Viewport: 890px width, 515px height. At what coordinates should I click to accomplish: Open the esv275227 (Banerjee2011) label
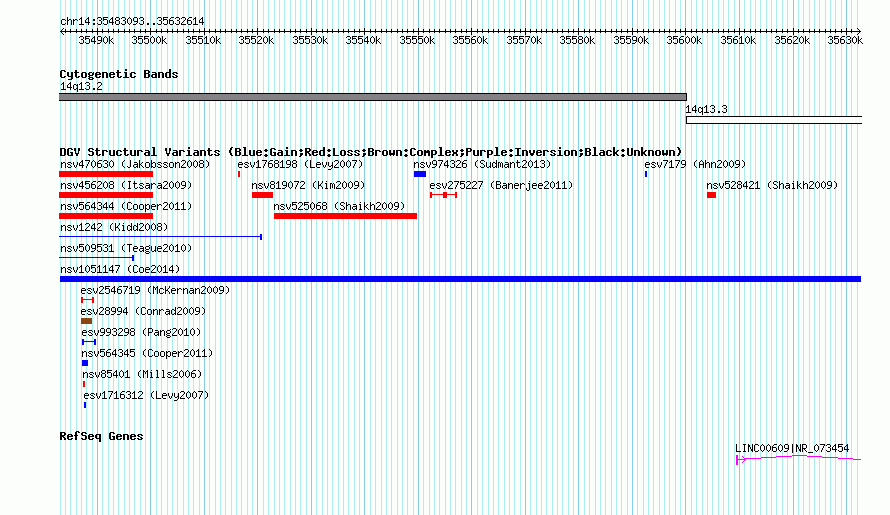tap(501, 185)
